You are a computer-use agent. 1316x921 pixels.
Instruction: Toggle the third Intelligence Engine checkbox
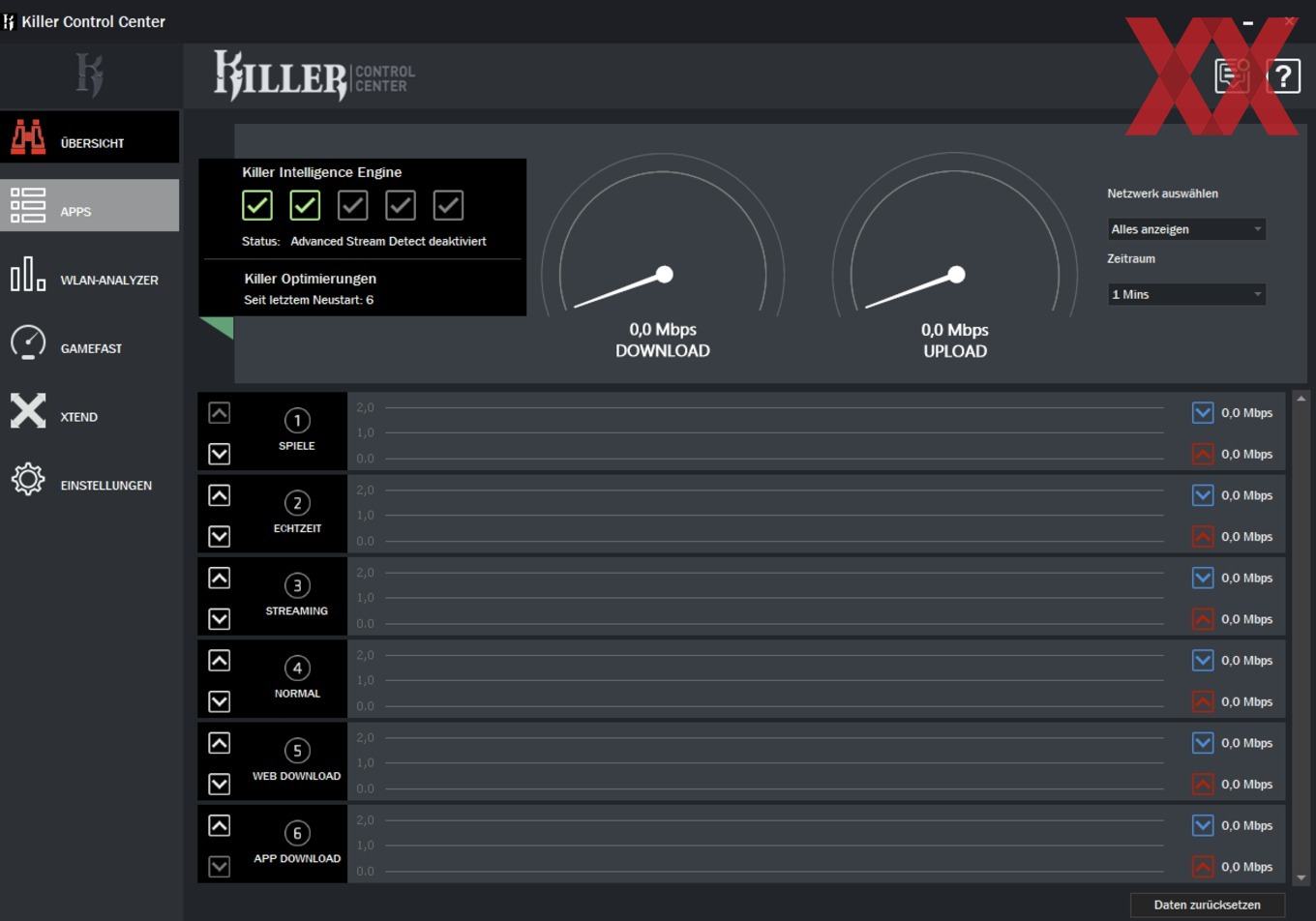coord(352,205)
